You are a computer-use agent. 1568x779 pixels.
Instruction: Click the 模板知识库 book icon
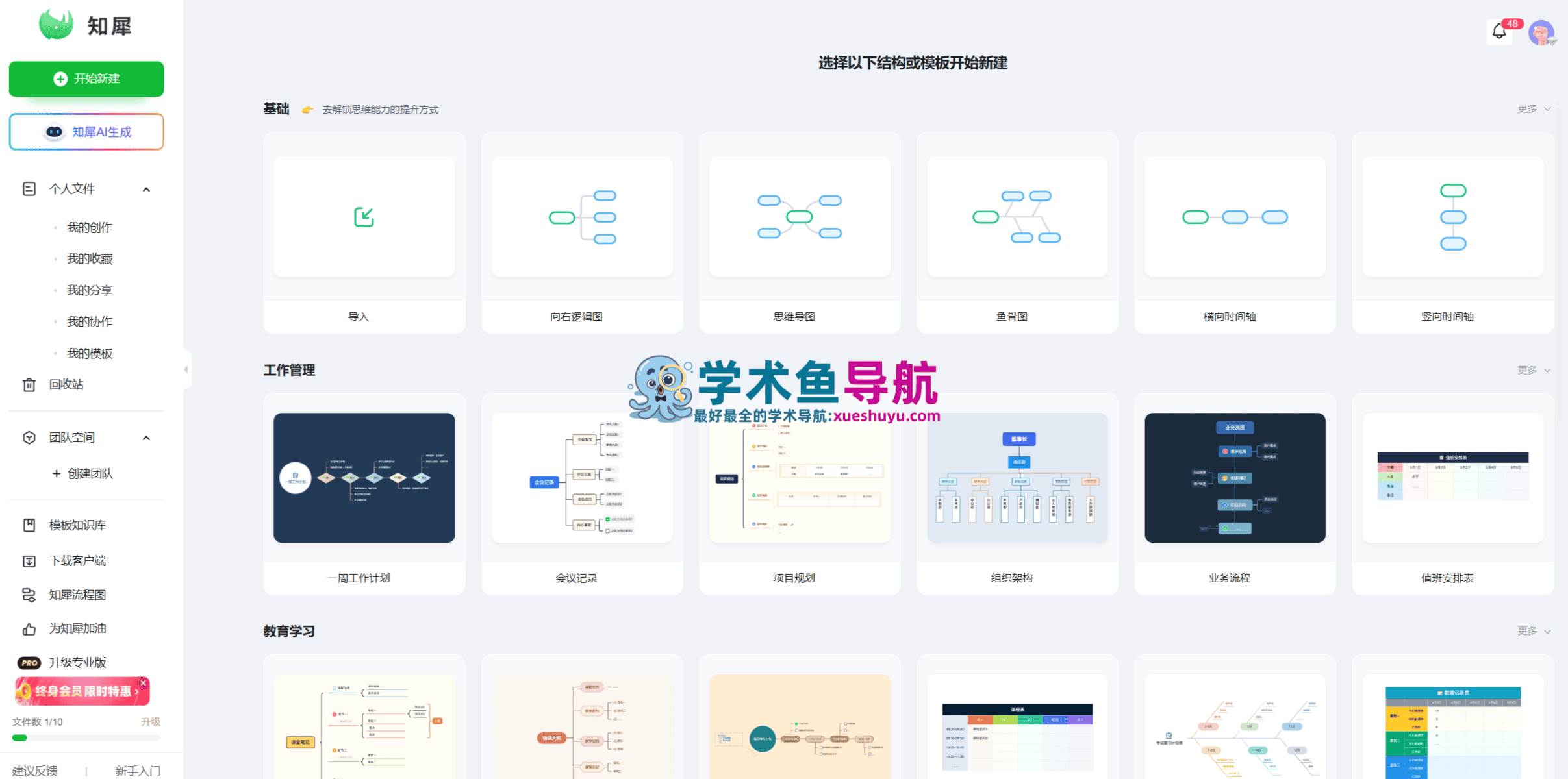coord(29,525)
